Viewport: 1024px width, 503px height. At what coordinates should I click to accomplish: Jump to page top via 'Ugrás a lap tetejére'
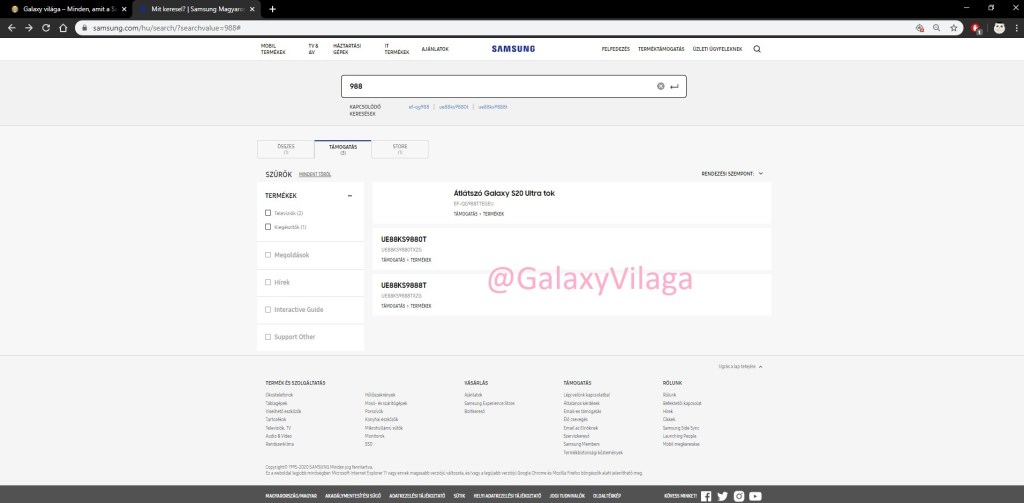pyautogui.click(x=739, y=367)
